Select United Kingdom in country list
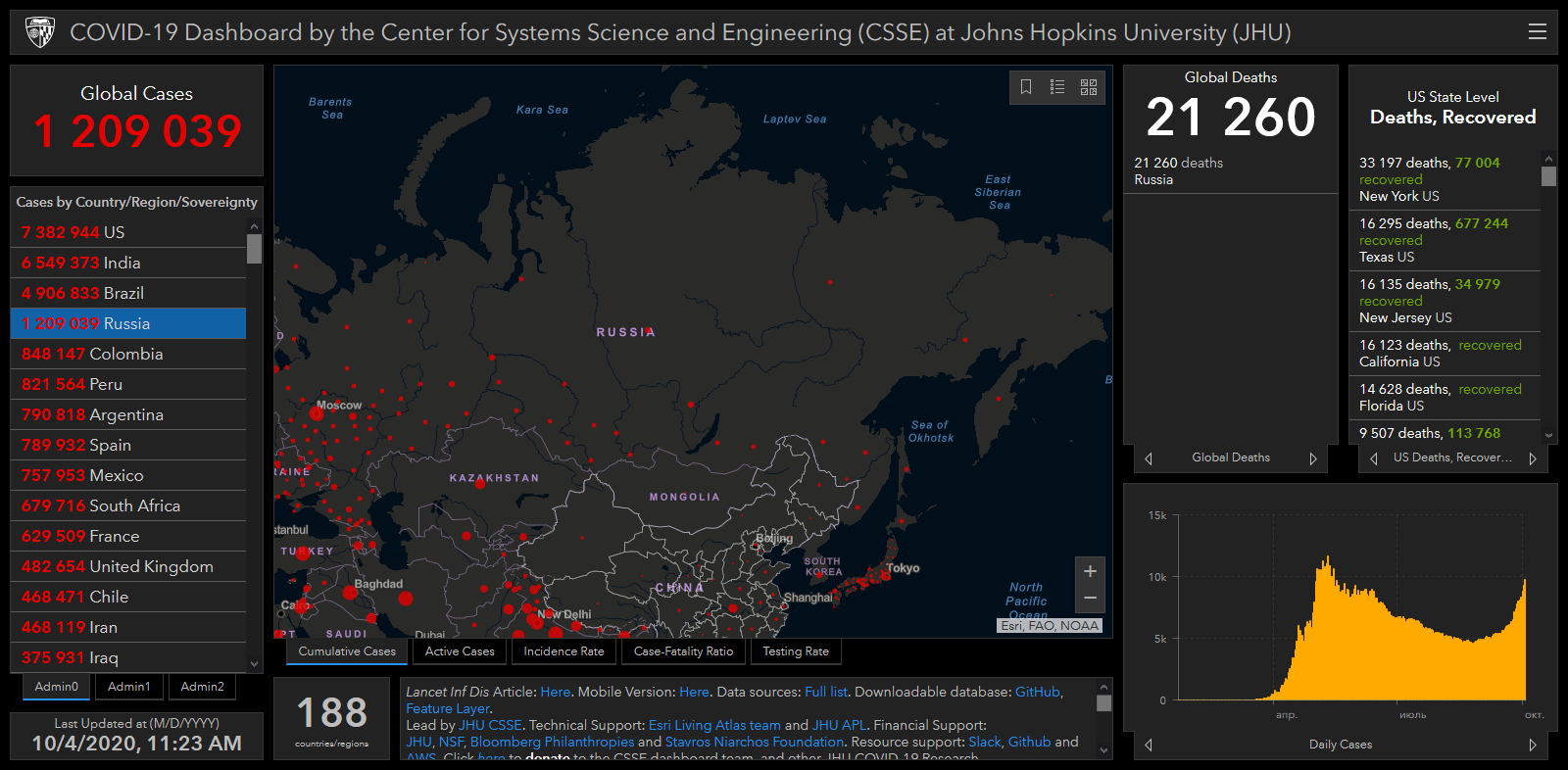Screen dimensions: 1568x770 [x=128, y=566]
